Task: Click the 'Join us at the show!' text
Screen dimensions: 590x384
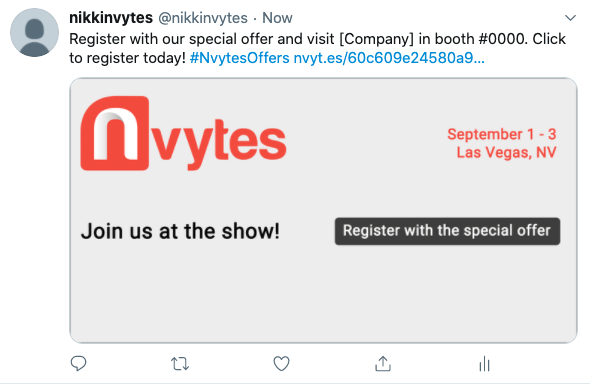Action: click(x=180, y=231)
